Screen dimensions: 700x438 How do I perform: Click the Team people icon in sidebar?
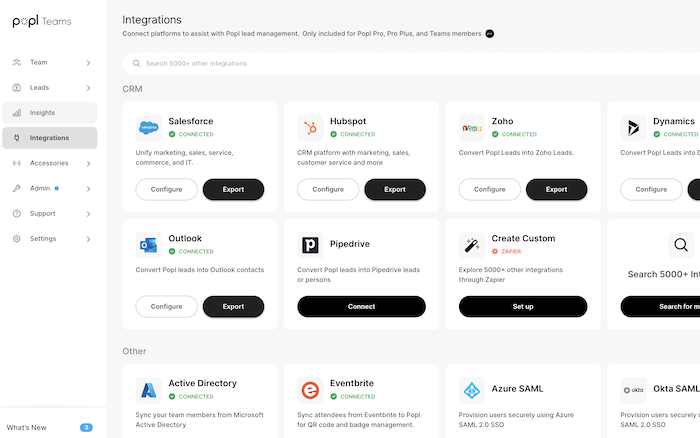(17, 63)
